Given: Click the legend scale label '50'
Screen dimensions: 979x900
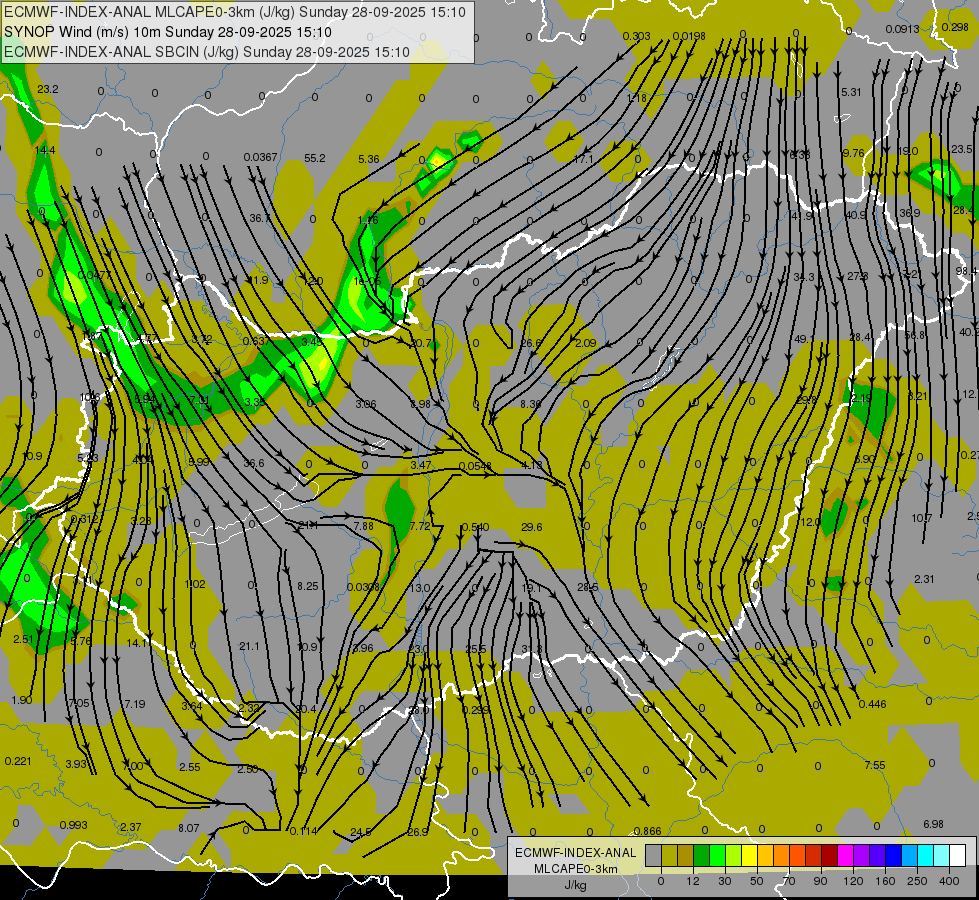Looking at the screenshot, I should tap(756, 881).
